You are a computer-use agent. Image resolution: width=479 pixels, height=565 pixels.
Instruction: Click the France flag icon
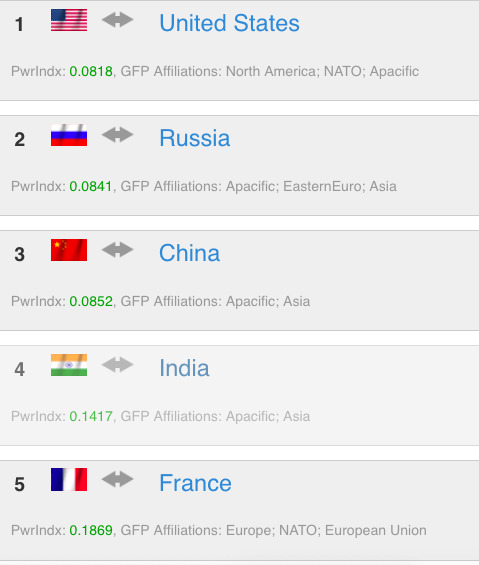pos(69,480)
